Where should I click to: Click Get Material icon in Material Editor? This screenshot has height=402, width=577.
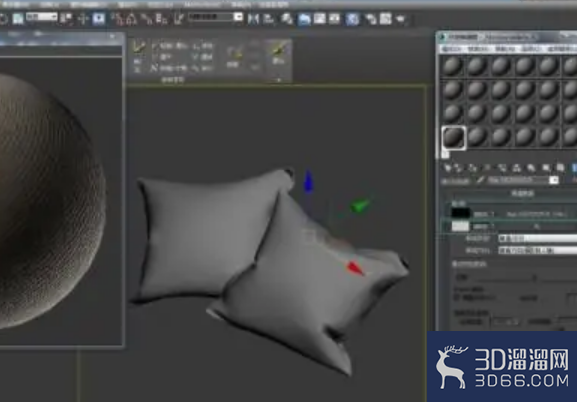coord(447,168)
